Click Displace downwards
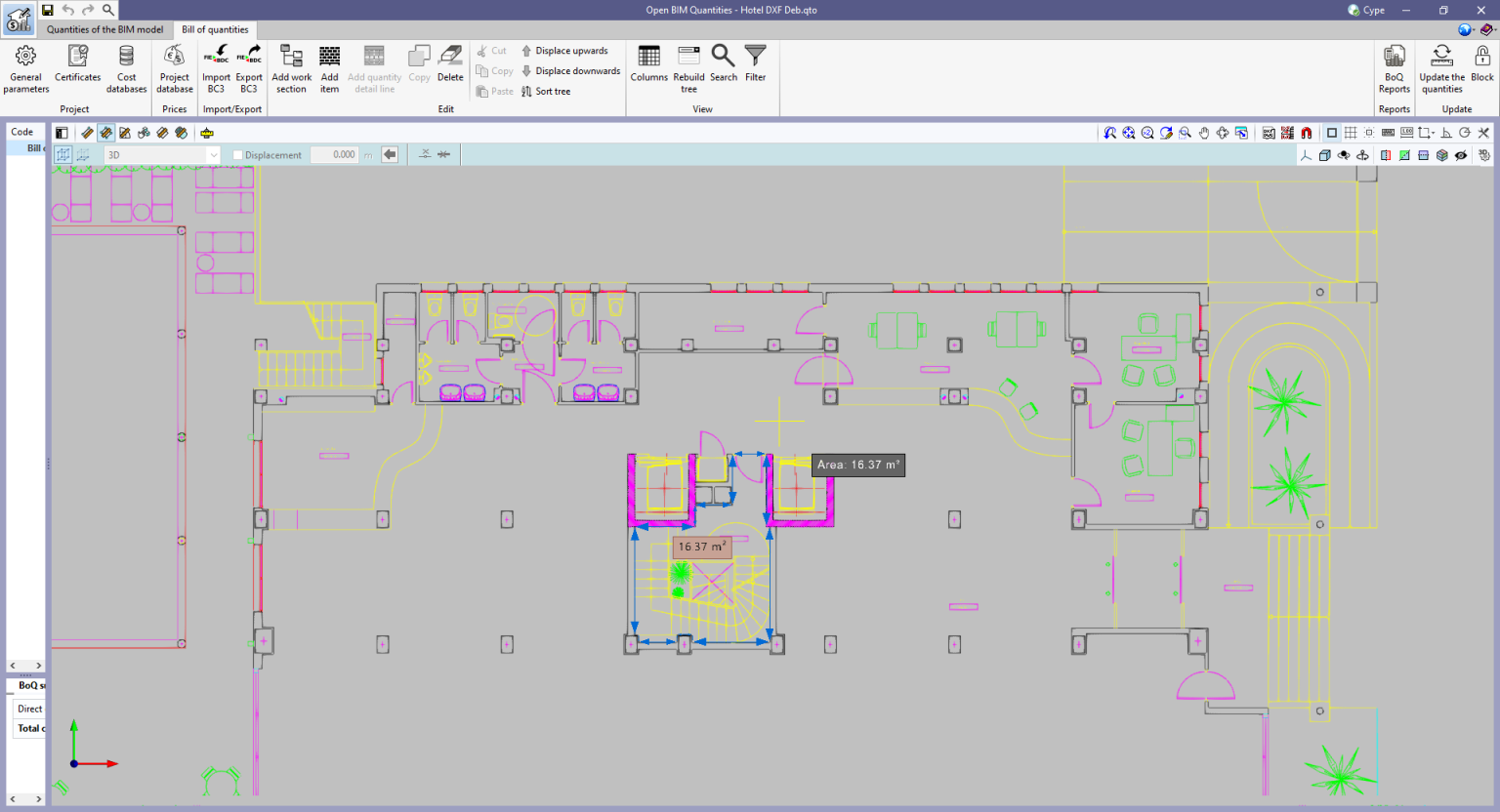Viewport: 1500px width, 812px height. tap(570, 70)
